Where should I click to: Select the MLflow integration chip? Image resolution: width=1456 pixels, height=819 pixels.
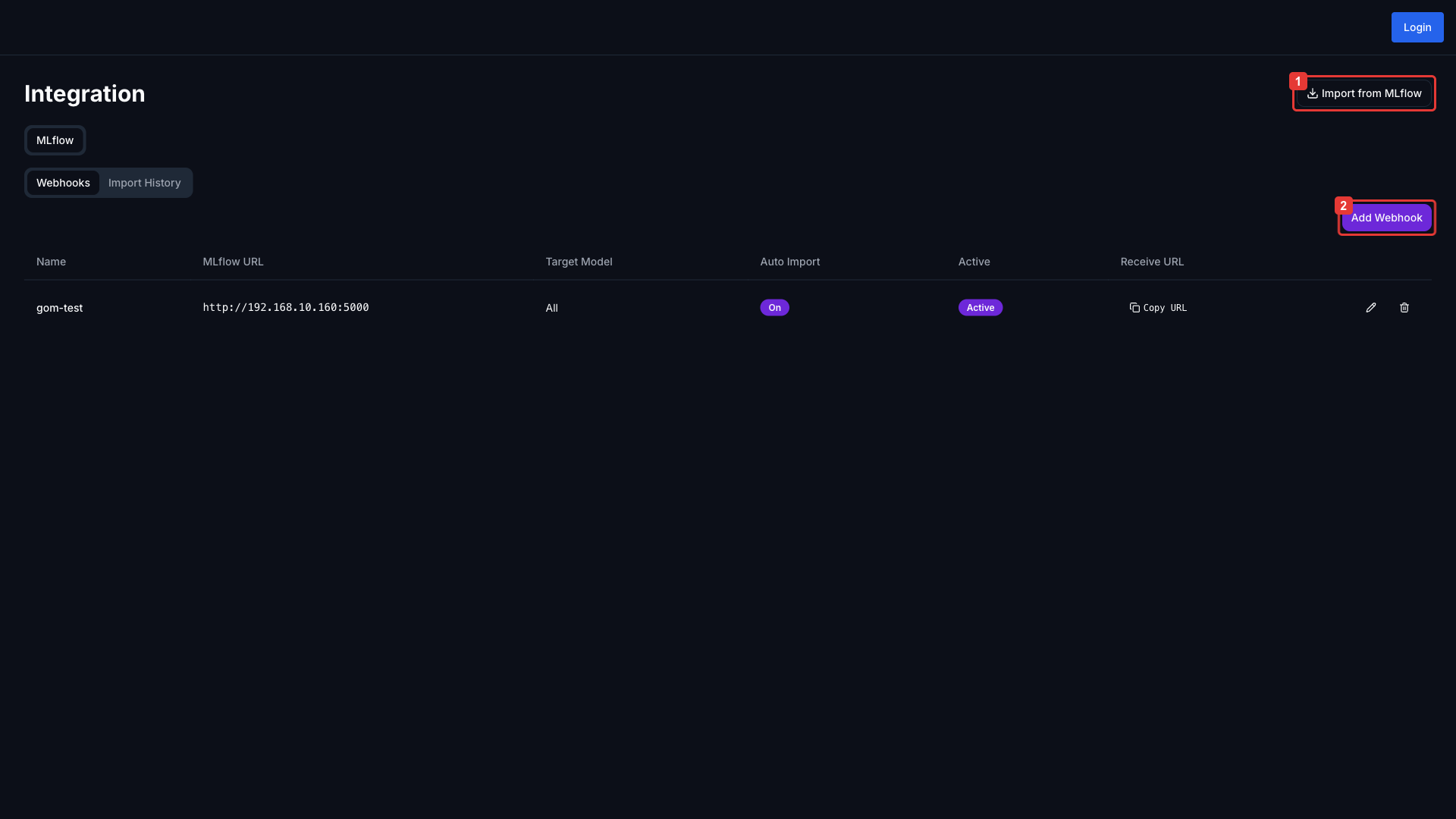pyautogui.click(x=55, y=140)
